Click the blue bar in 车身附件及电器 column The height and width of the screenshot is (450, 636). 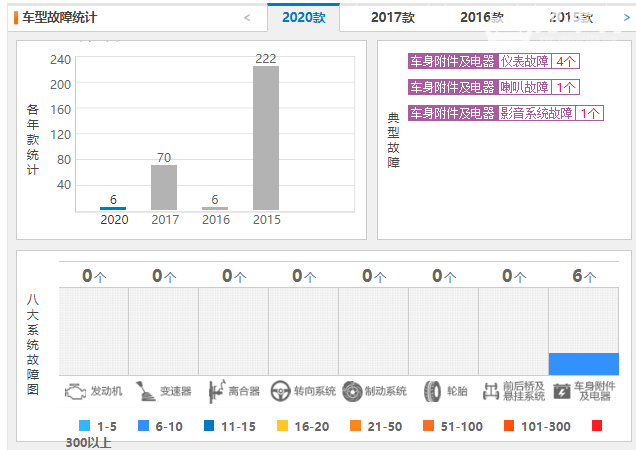coord(584,364)
